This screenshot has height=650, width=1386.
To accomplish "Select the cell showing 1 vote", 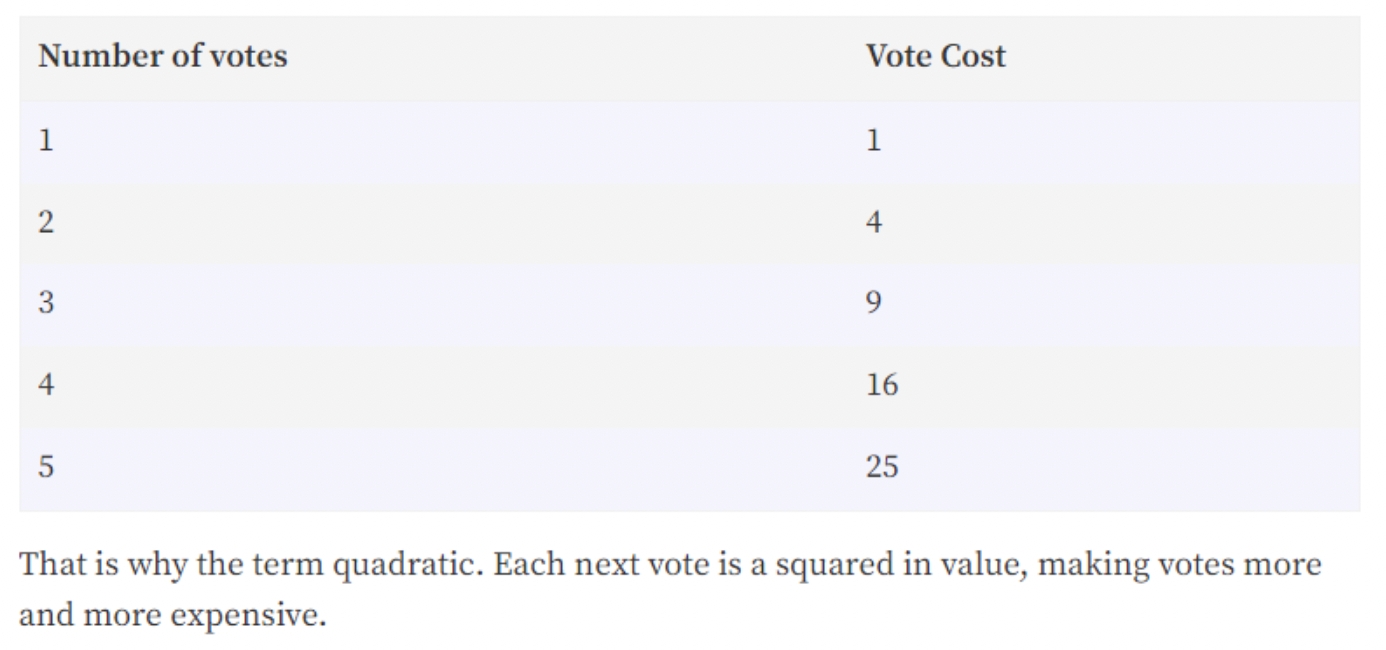I will [45, 141].
